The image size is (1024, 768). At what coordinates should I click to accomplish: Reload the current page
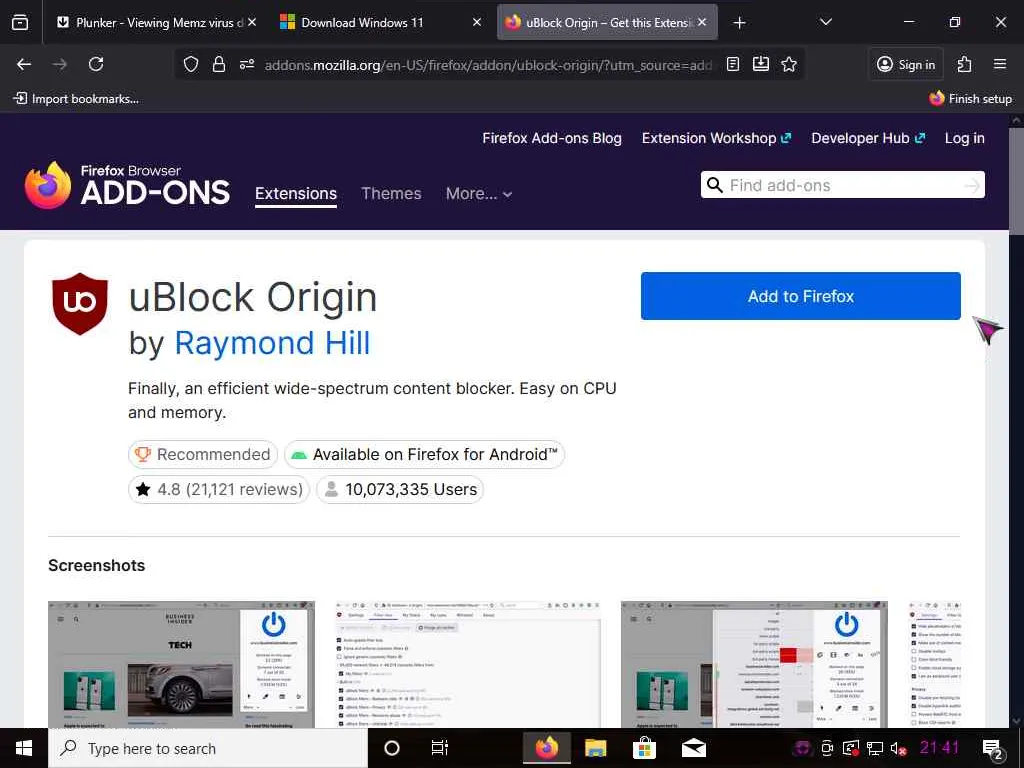coord(96,64)
